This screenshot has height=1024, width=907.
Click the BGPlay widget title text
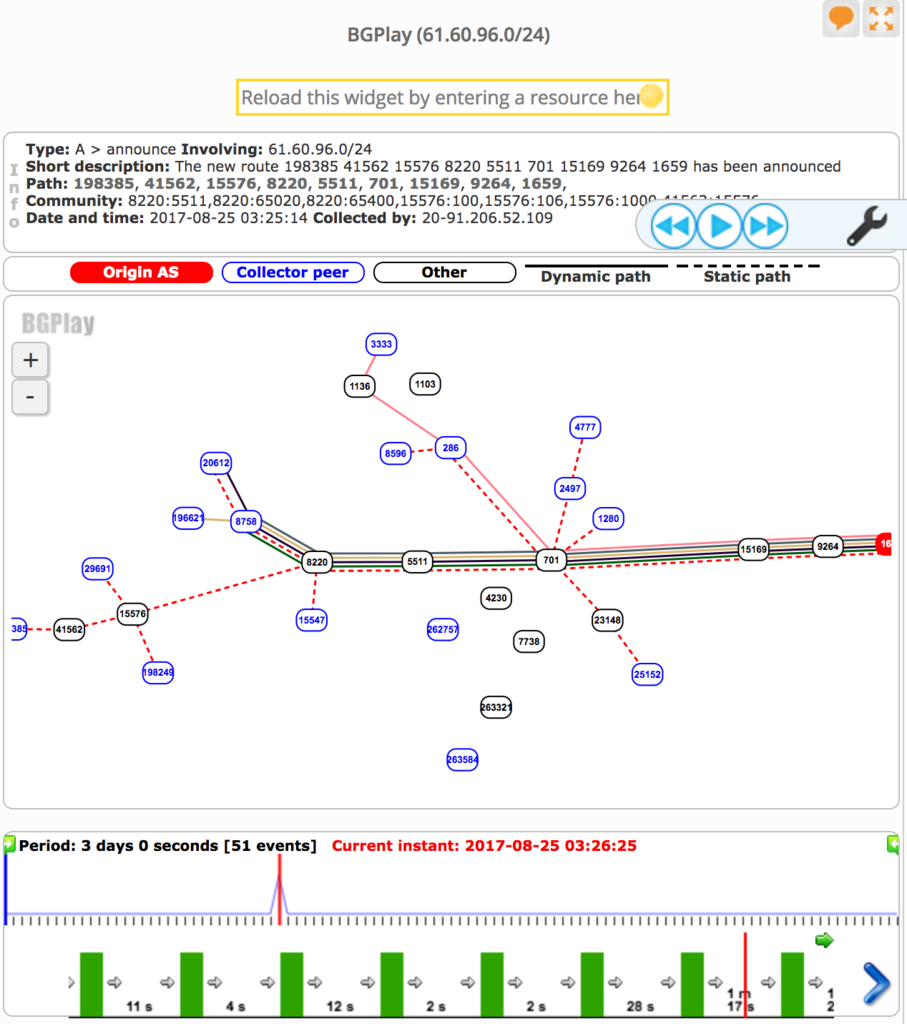click(449, 35)
